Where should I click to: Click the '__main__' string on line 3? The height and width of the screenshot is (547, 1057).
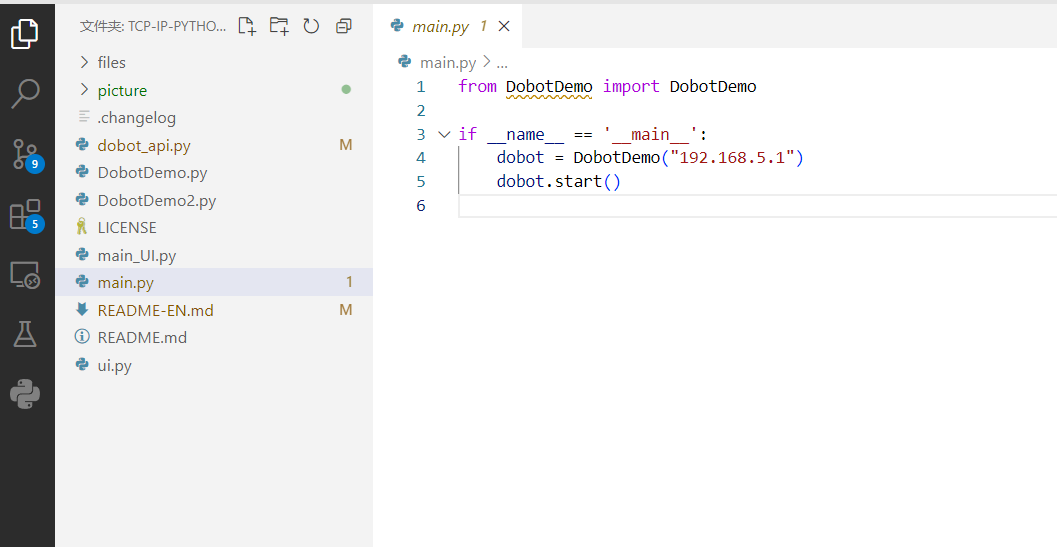click(651, 134)
